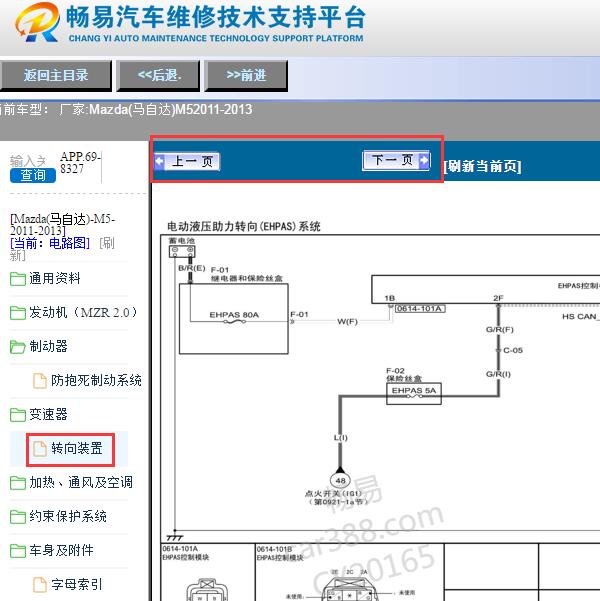
Task: Click the battery 蓄电池 symbol
Action: 182,251
